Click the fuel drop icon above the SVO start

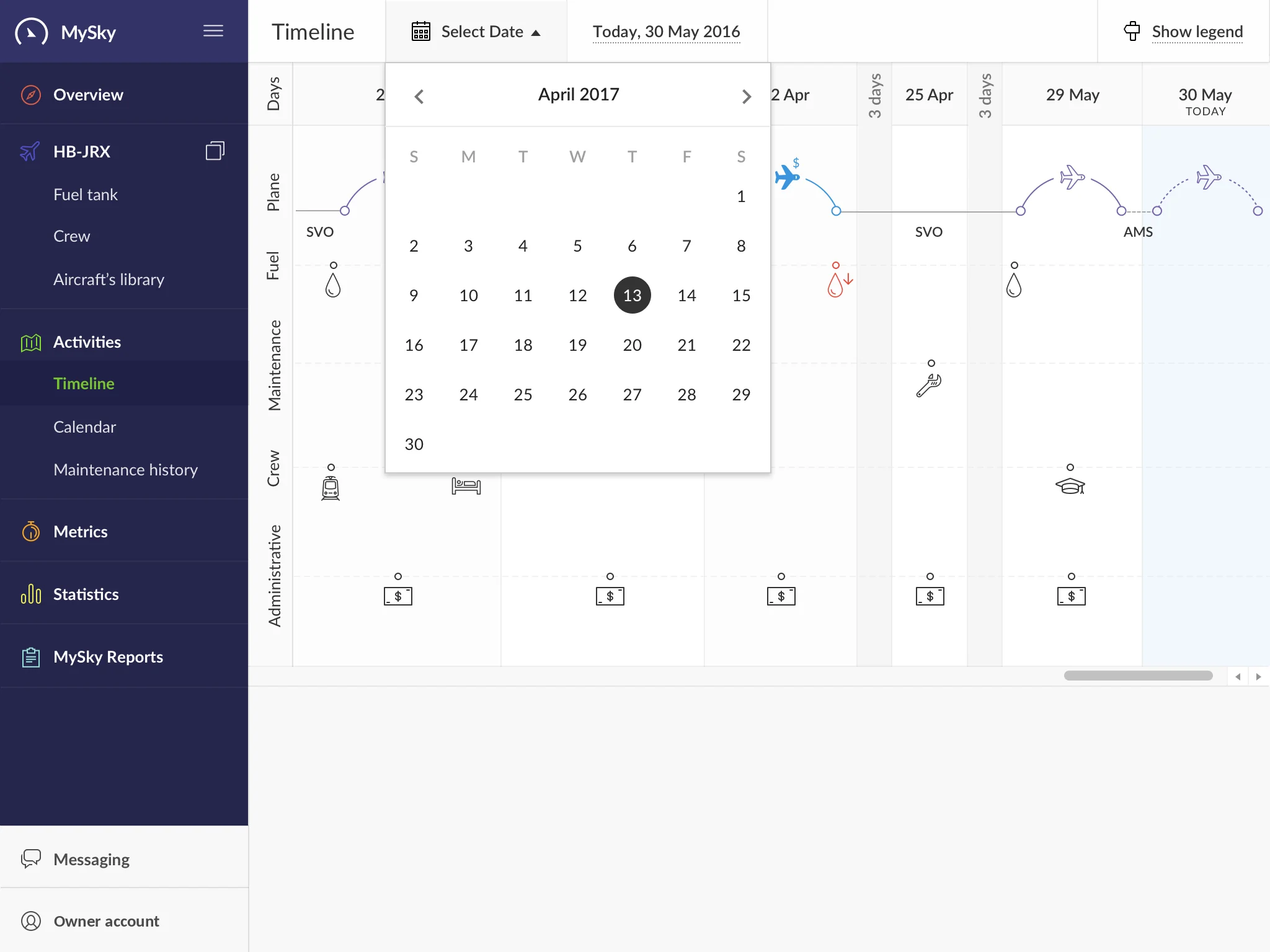coord(333,285)
